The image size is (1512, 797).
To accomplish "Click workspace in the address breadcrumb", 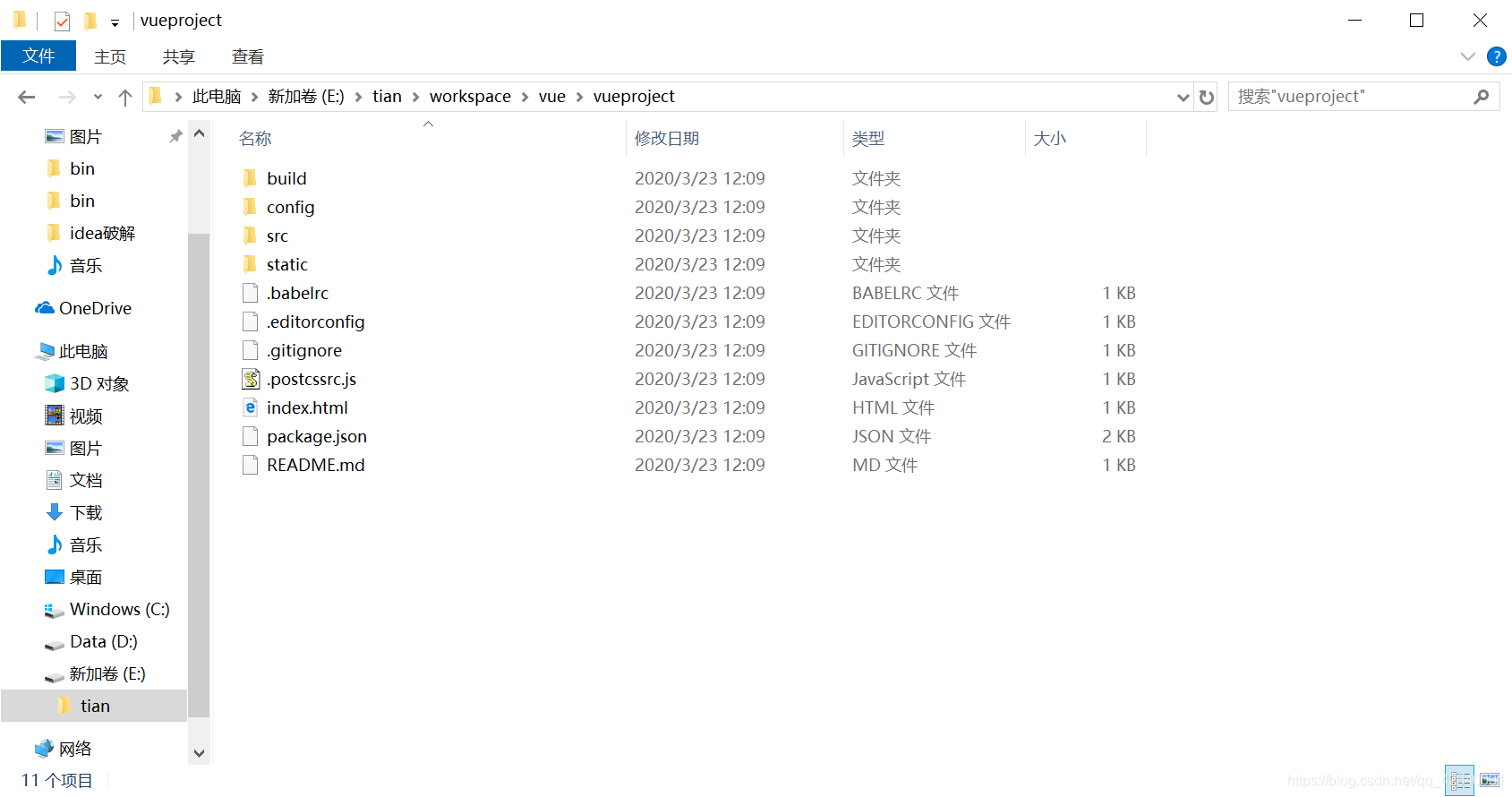I will click(x=470, y=96).
